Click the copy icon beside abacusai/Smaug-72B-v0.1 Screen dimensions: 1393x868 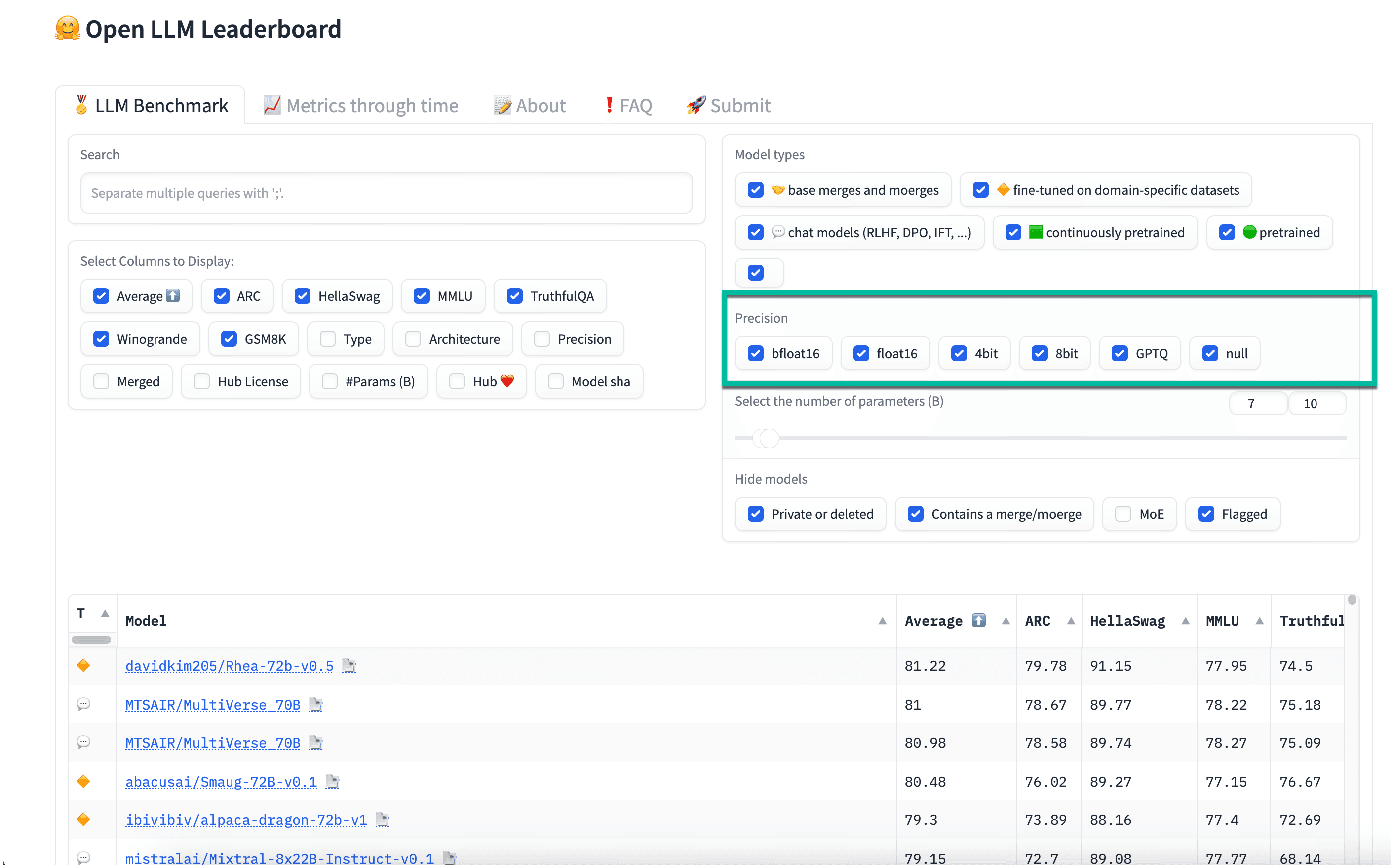332,781
